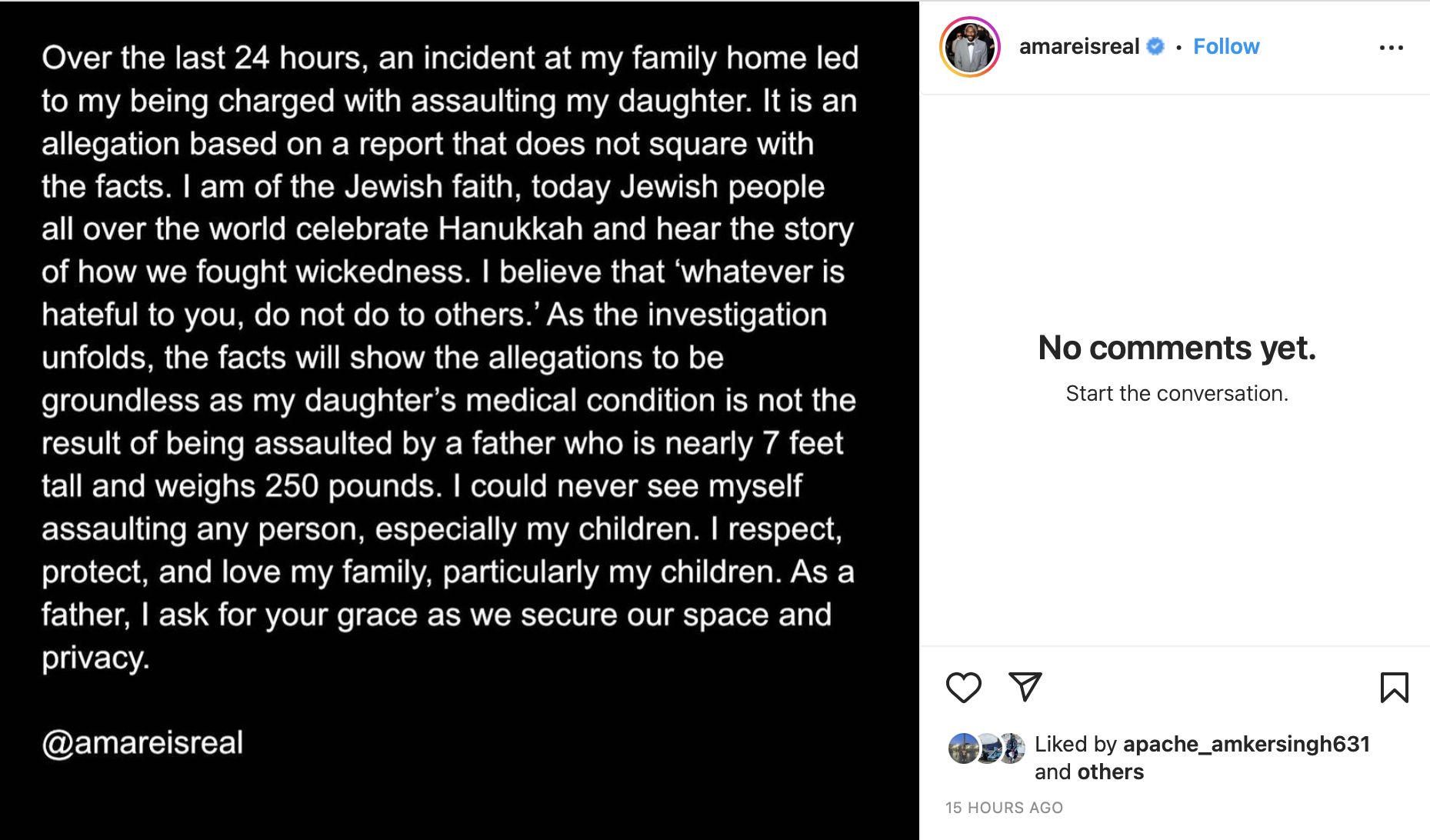
Task: Follow the amareisreal account
Action: 1226,47
